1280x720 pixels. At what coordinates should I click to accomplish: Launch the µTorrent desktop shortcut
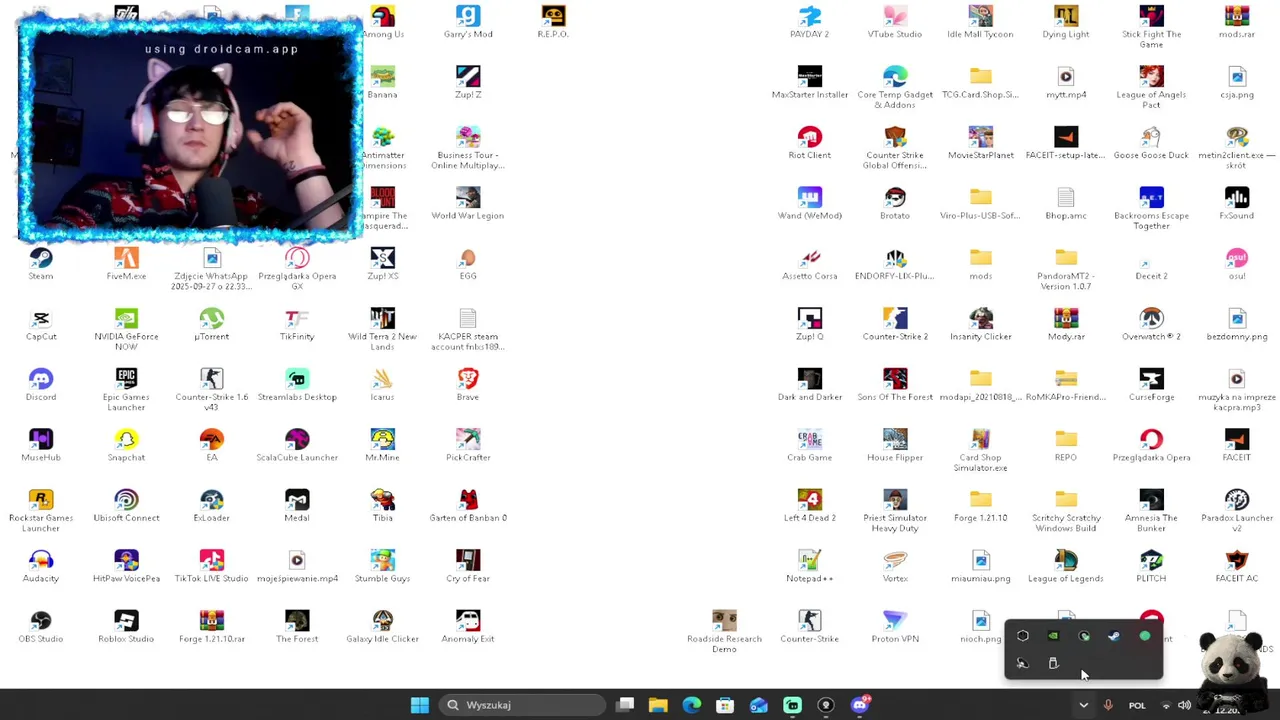coord(211,324)
